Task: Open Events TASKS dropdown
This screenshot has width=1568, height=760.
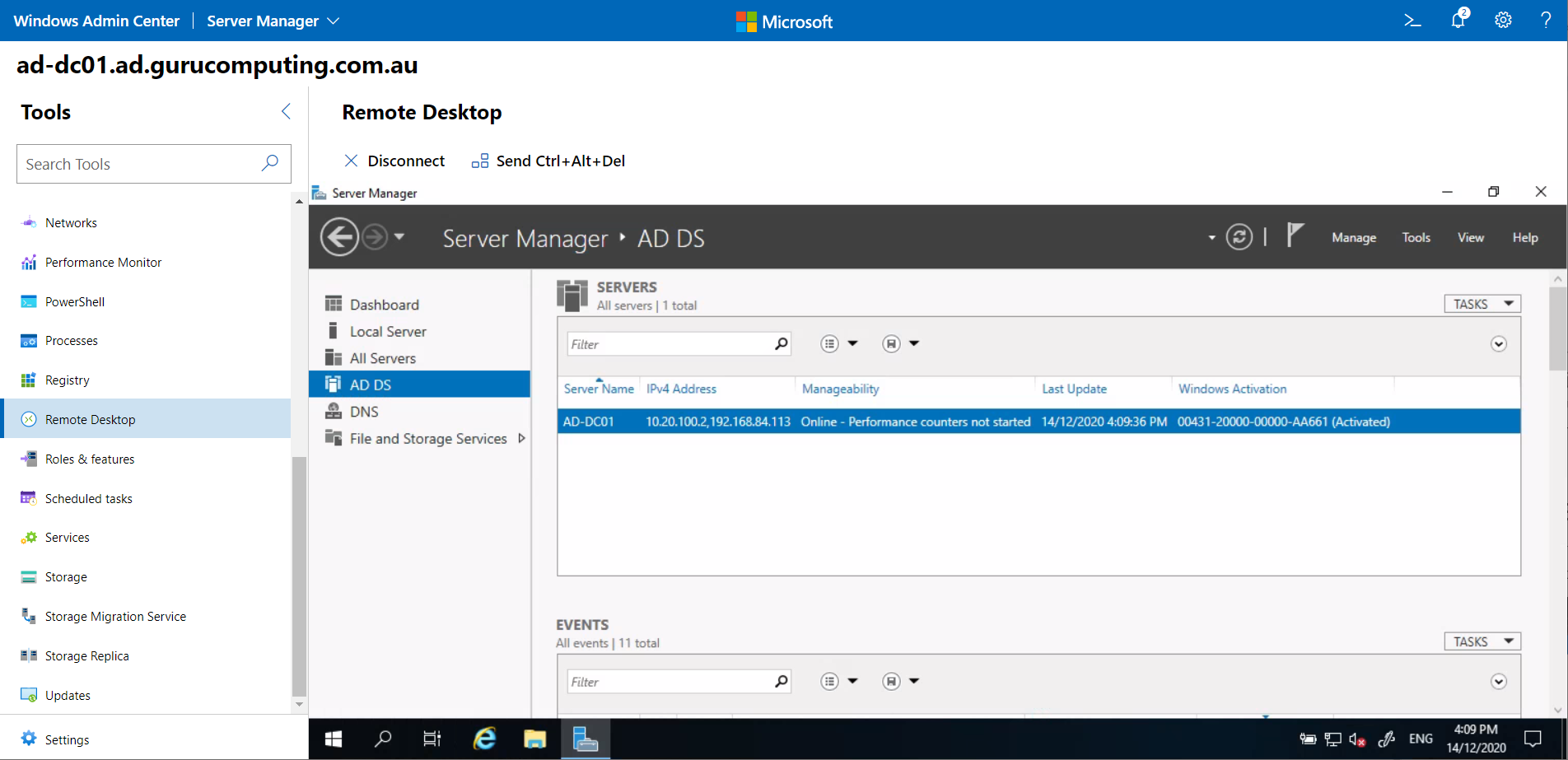Action: 1482,641
